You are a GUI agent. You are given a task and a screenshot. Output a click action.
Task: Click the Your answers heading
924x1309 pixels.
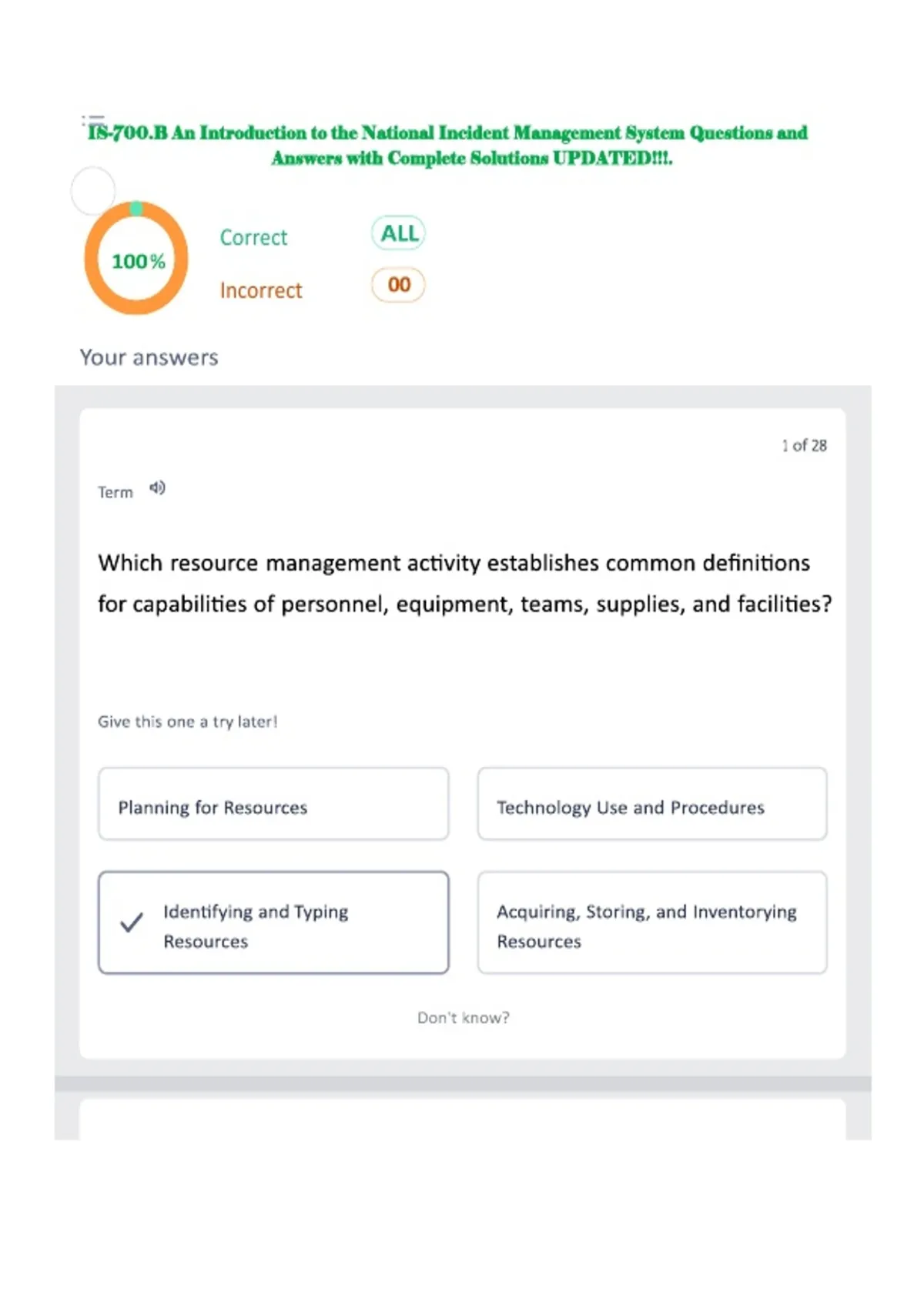pos(149,357)
